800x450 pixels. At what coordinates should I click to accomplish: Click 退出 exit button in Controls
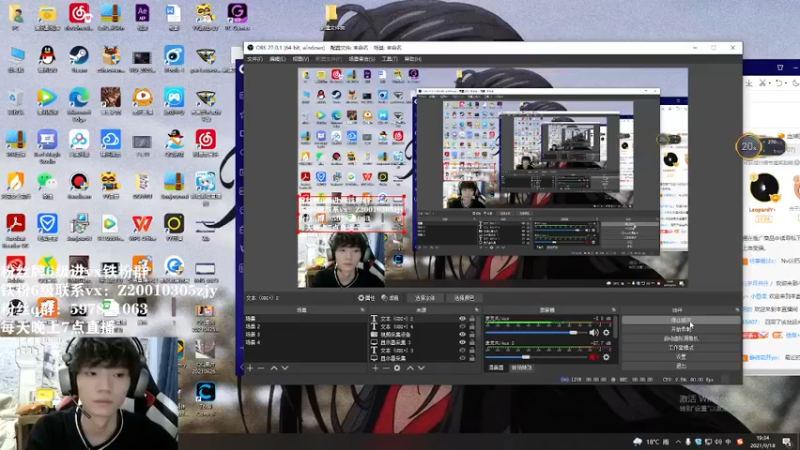[x=681, y=366]
